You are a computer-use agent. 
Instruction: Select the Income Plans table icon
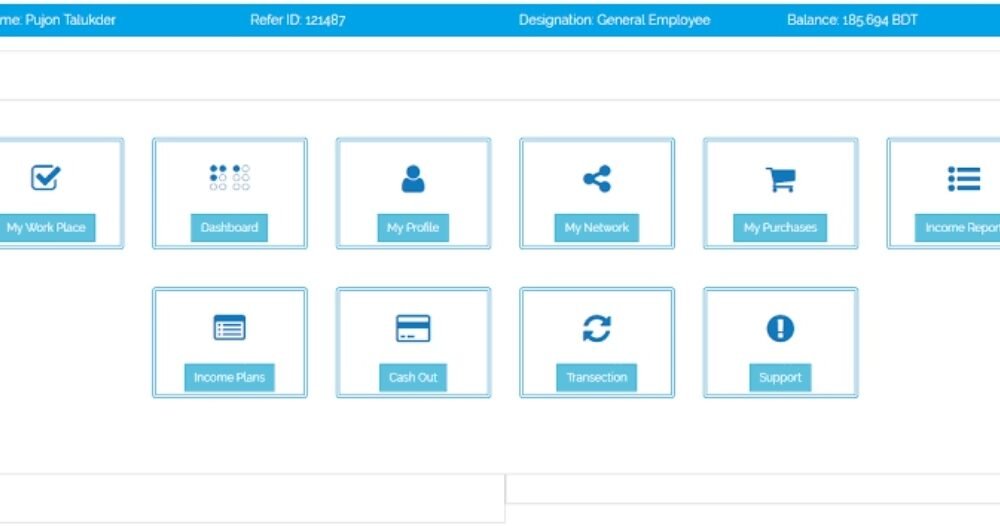[x=229, y=328]
